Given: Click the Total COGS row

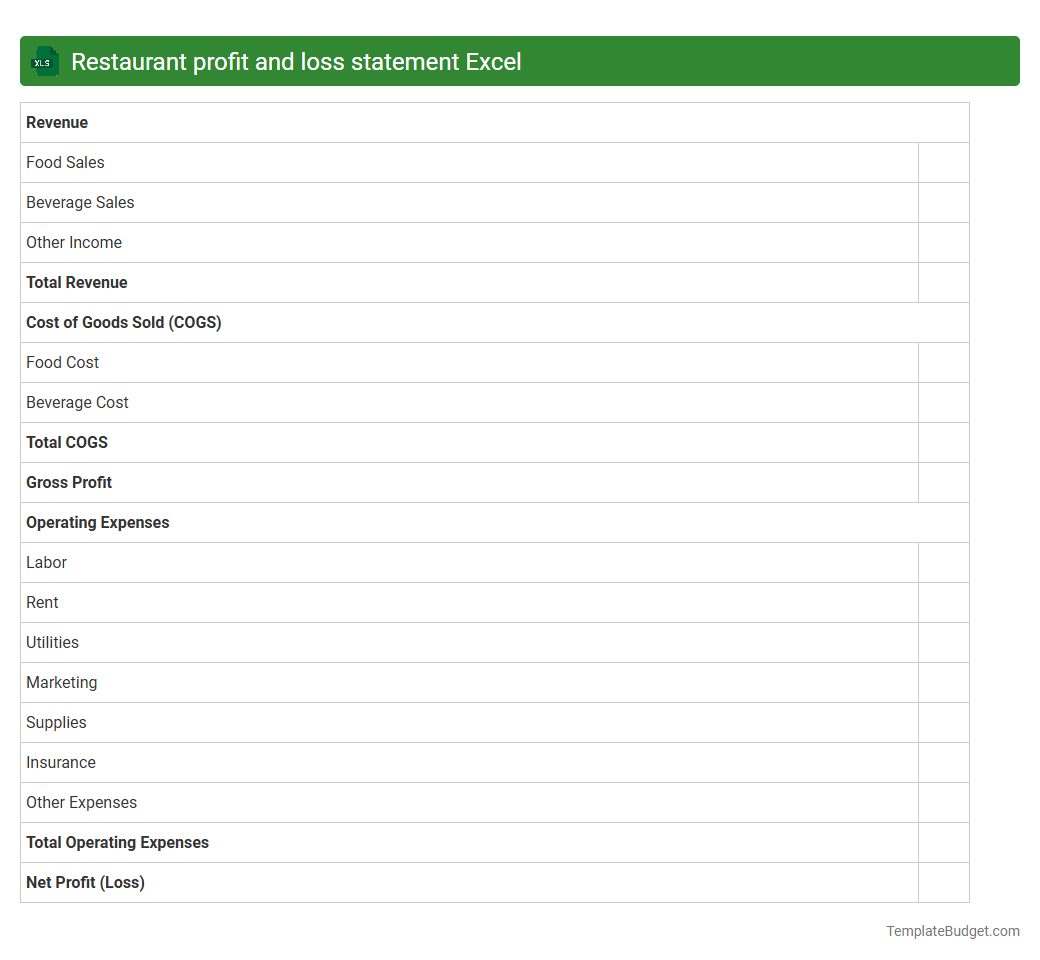Looking at the screenshot, I should point(67,442).
